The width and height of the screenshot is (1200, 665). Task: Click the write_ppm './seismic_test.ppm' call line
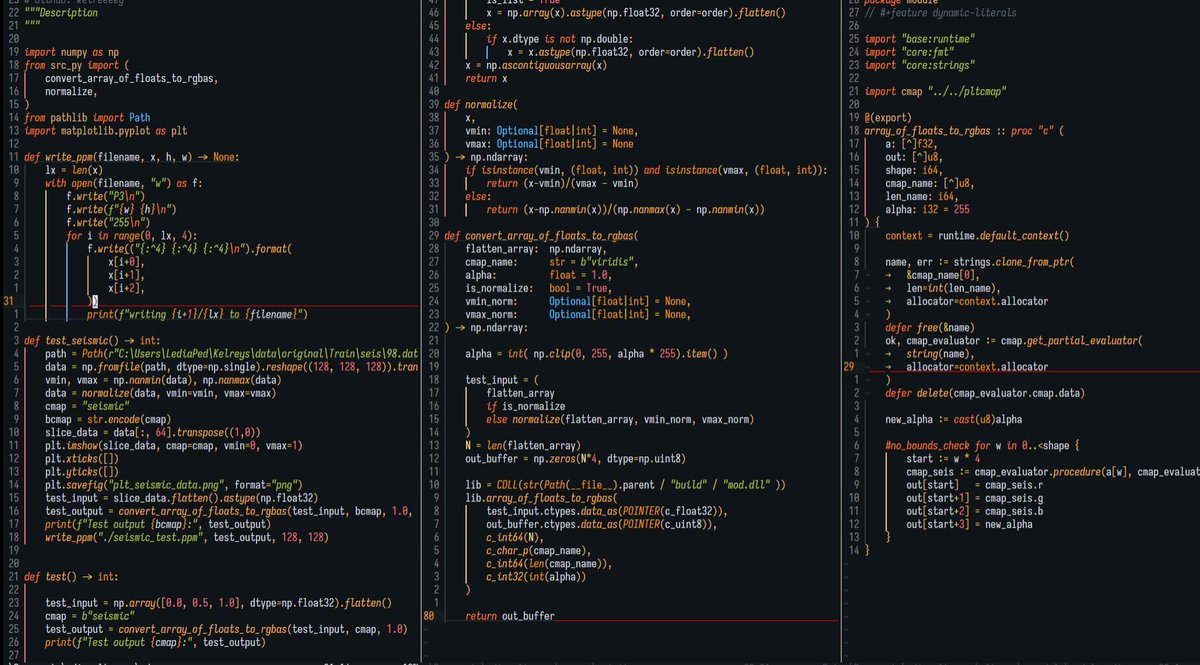(187, 537)
